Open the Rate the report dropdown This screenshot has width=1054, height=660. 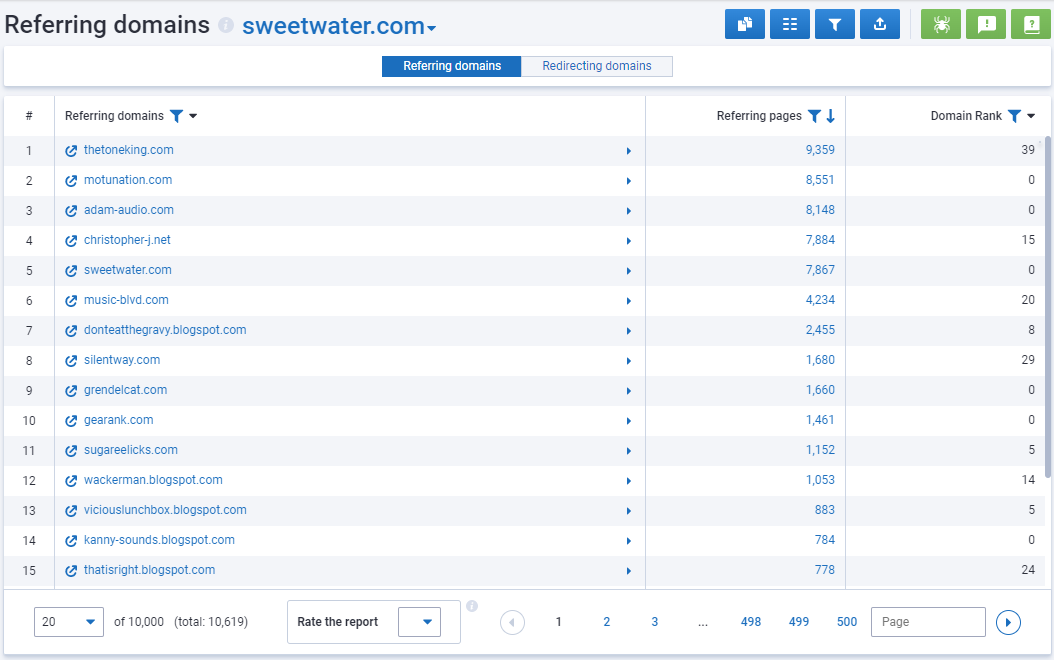point(419,622)
